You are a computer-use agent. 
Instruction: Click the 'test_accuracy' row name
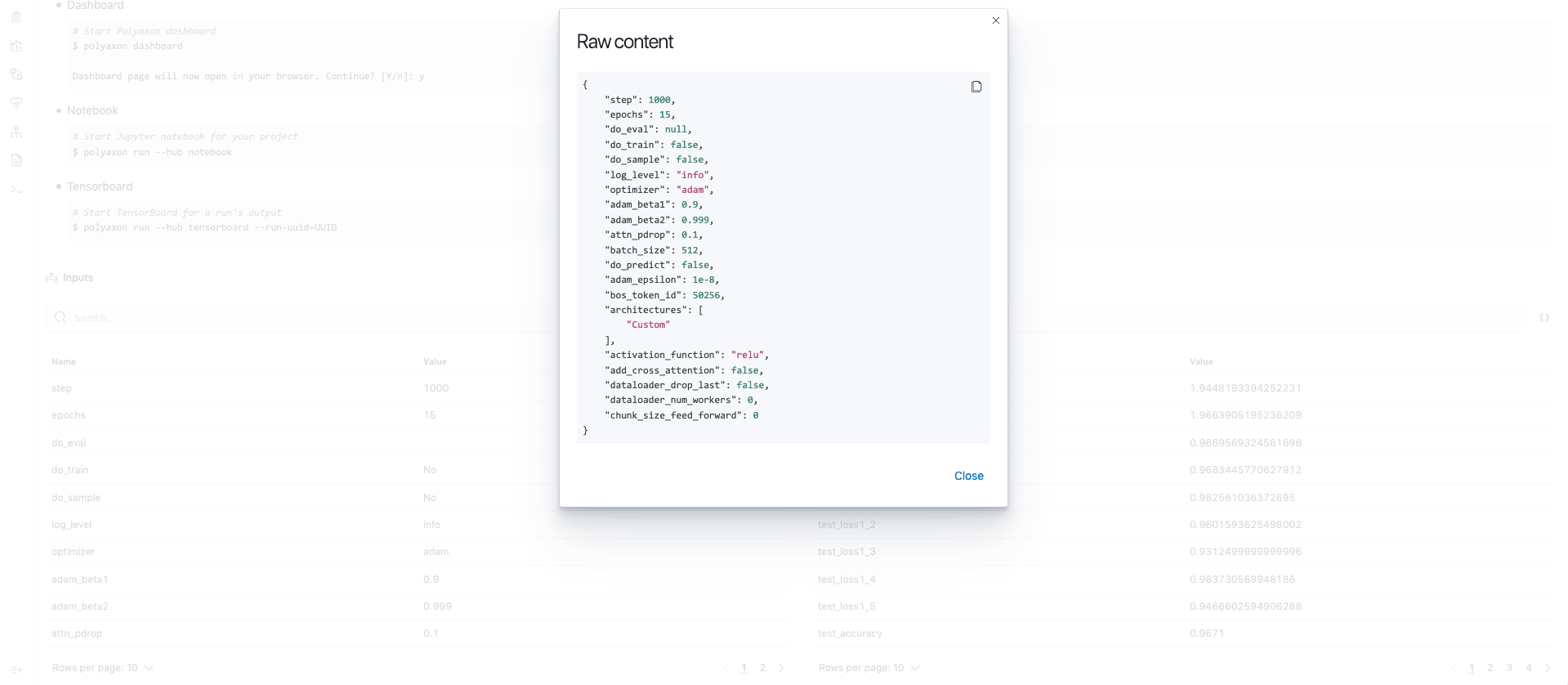(850, 634)
